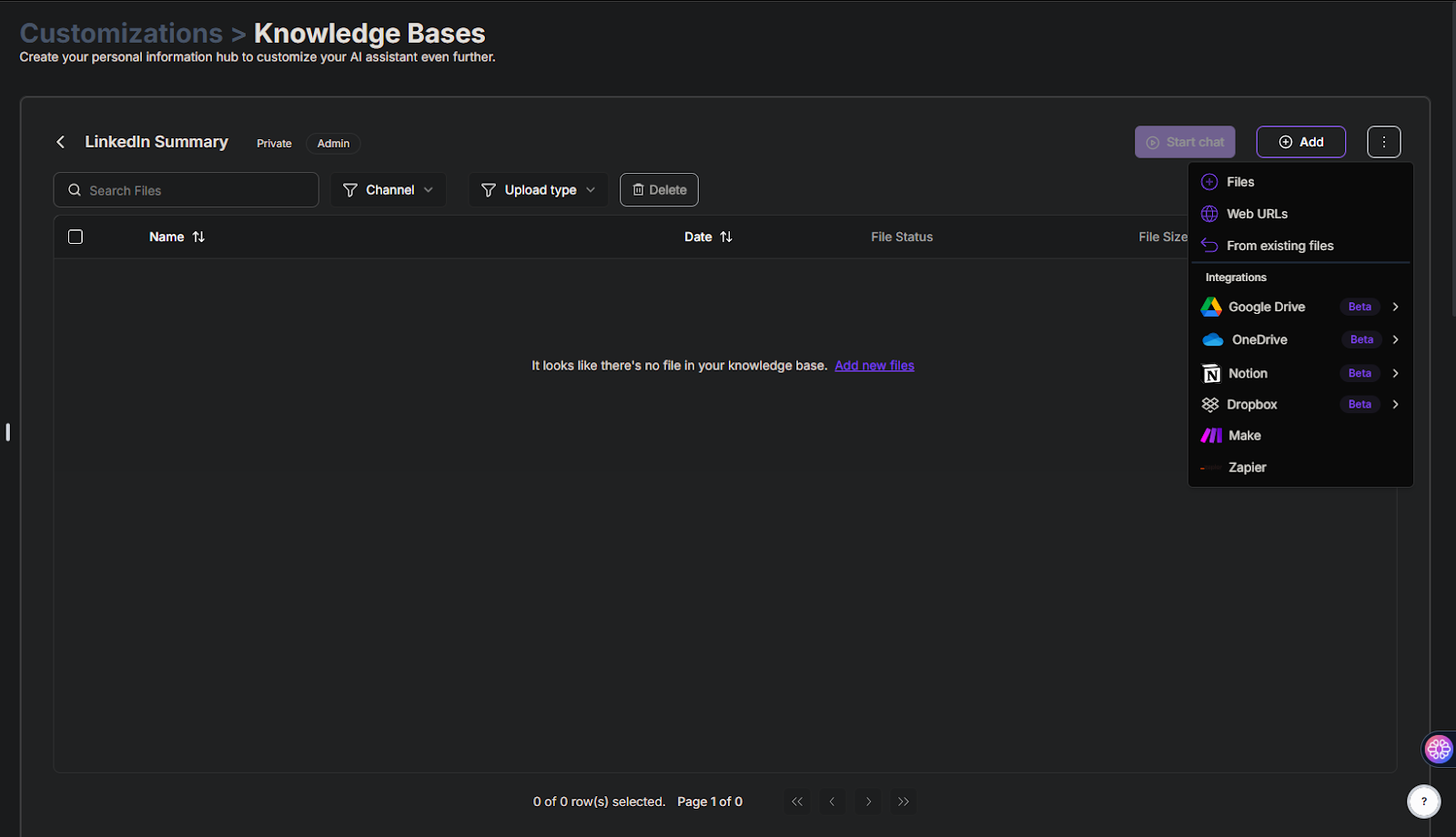Expand the Notion submenu chevron
The image size is (1456, 837).
1395,373
